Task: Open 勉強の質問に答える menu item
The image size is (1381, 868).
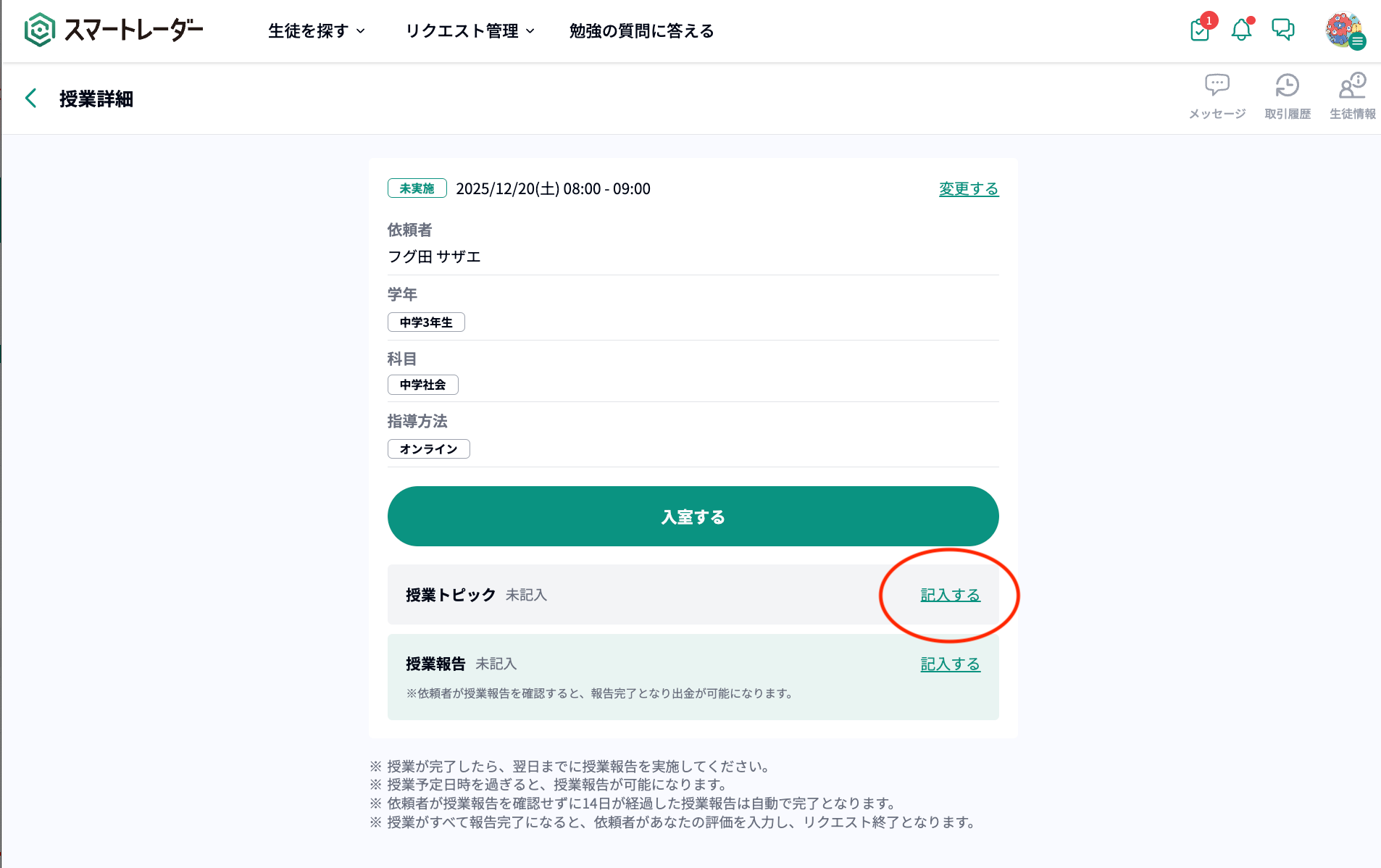Action: [x=641, y=31]
